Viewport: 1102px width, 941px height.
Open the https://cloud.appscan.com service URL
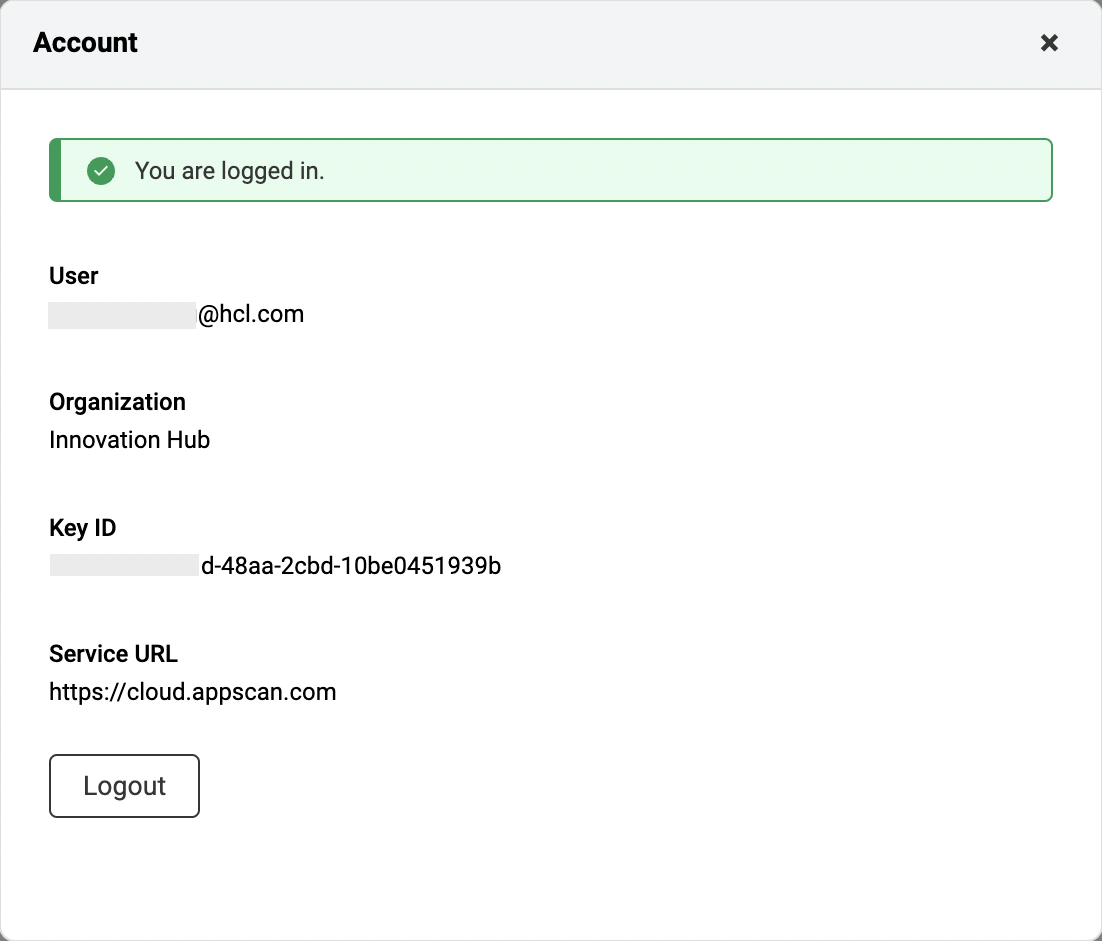[x=192, y=692]
